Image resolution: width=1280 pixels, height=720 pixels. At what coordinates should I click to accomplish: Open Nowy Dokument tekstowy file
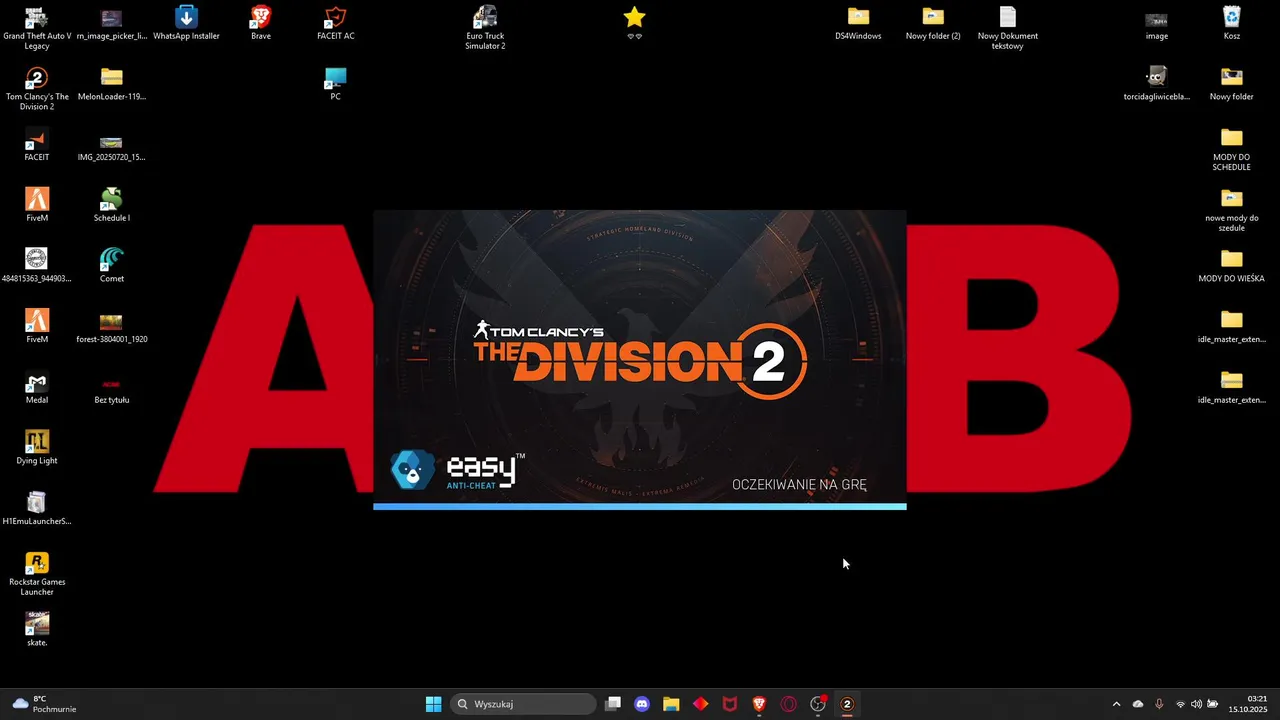(x=1007, y=26)
